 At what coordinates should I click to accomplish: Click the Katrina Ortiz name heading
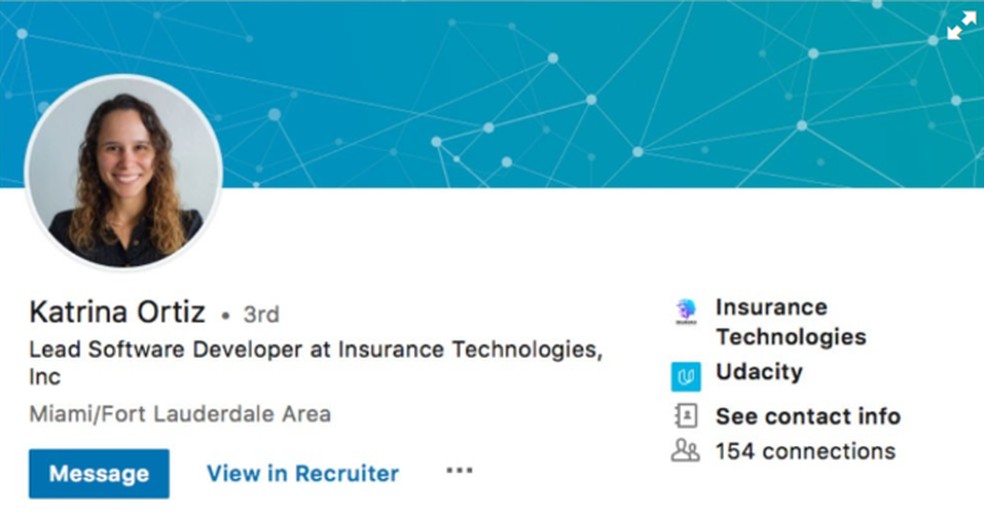[x=117, y=313]
